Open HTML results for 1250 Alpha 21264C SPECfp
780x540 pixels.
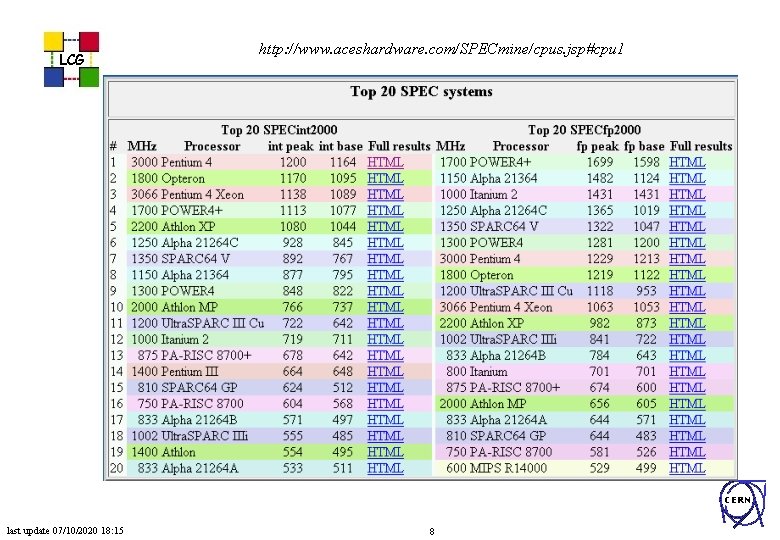[687, 210]
